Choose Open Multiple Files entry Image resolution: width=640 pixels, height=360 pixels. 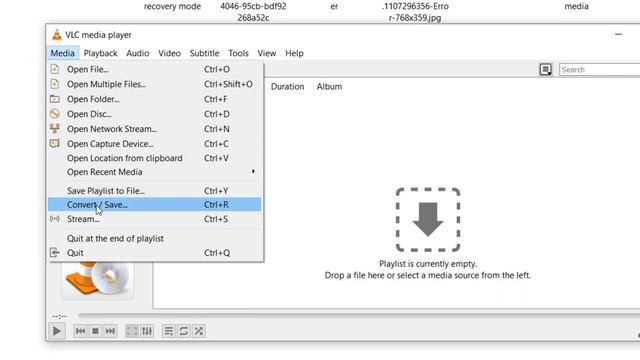pyautogui.click(x=155, y=84)
